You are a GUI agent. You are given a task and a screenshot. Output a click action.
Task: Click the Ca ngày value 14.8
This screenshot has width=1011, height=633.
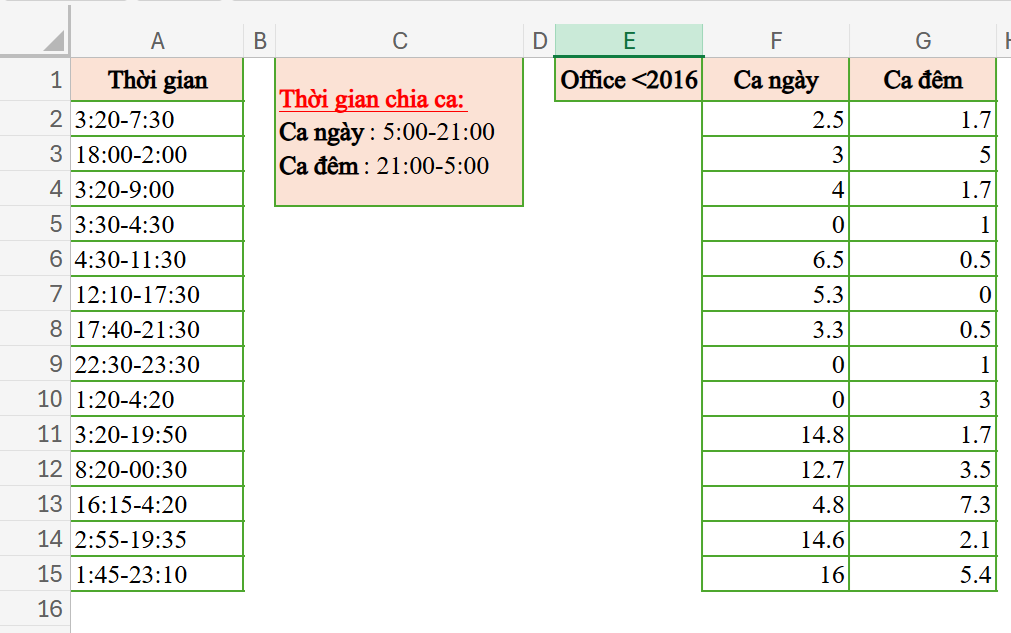(x=776, y=434)
